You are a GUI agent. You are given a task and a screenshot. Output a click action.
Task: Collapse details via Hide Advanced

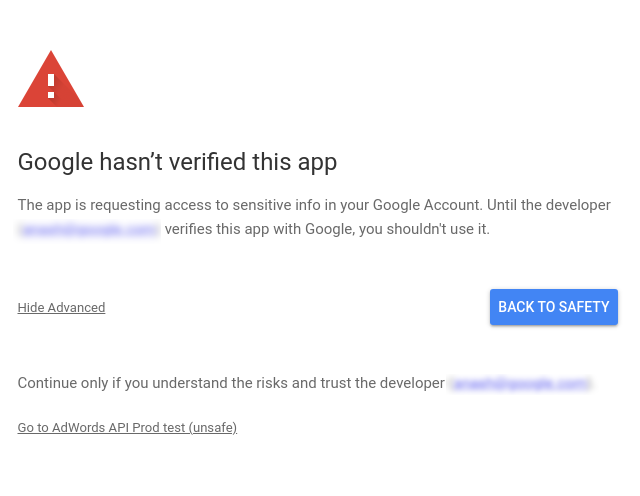coord(61,308)
